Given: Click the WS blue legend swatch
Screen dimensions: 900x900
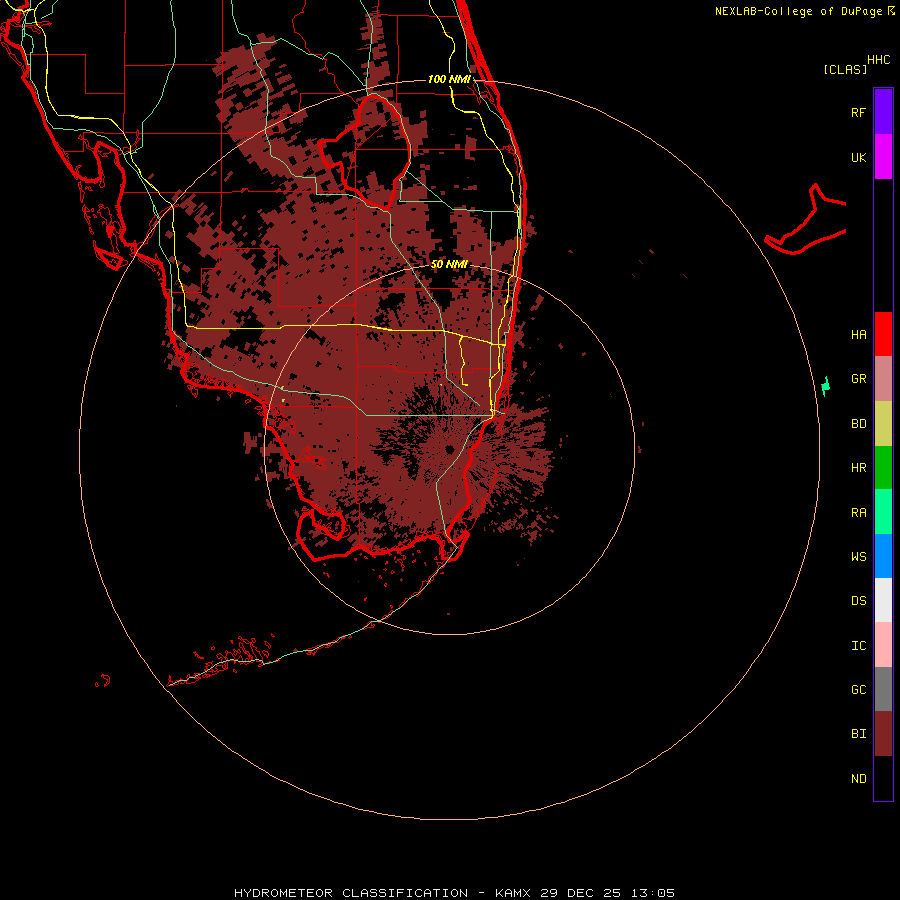Looking at the screenshot, I should pos(883,556).
